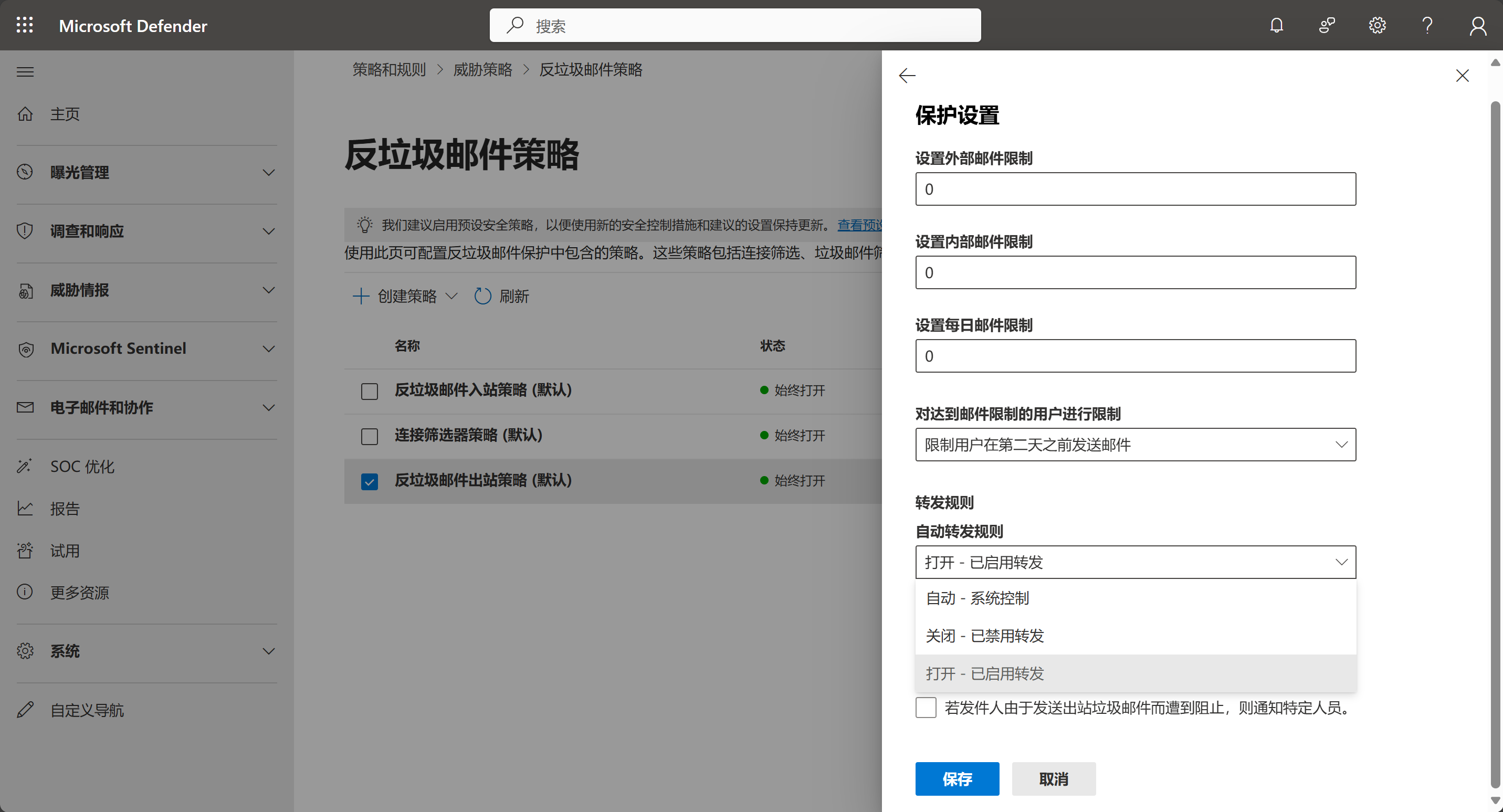Screen dimensions: 1503x812
Task: Click the 保存 button
Action: 957,779
